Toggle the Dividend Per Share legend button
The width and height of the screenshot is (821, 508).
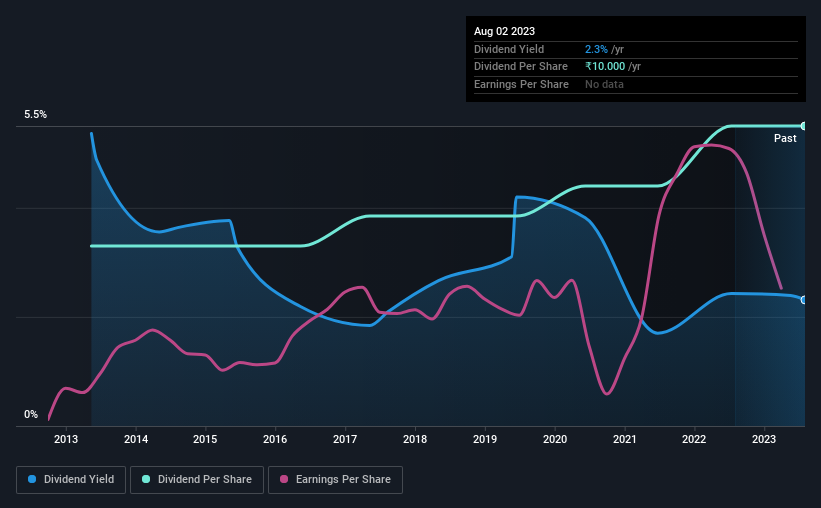197,480
